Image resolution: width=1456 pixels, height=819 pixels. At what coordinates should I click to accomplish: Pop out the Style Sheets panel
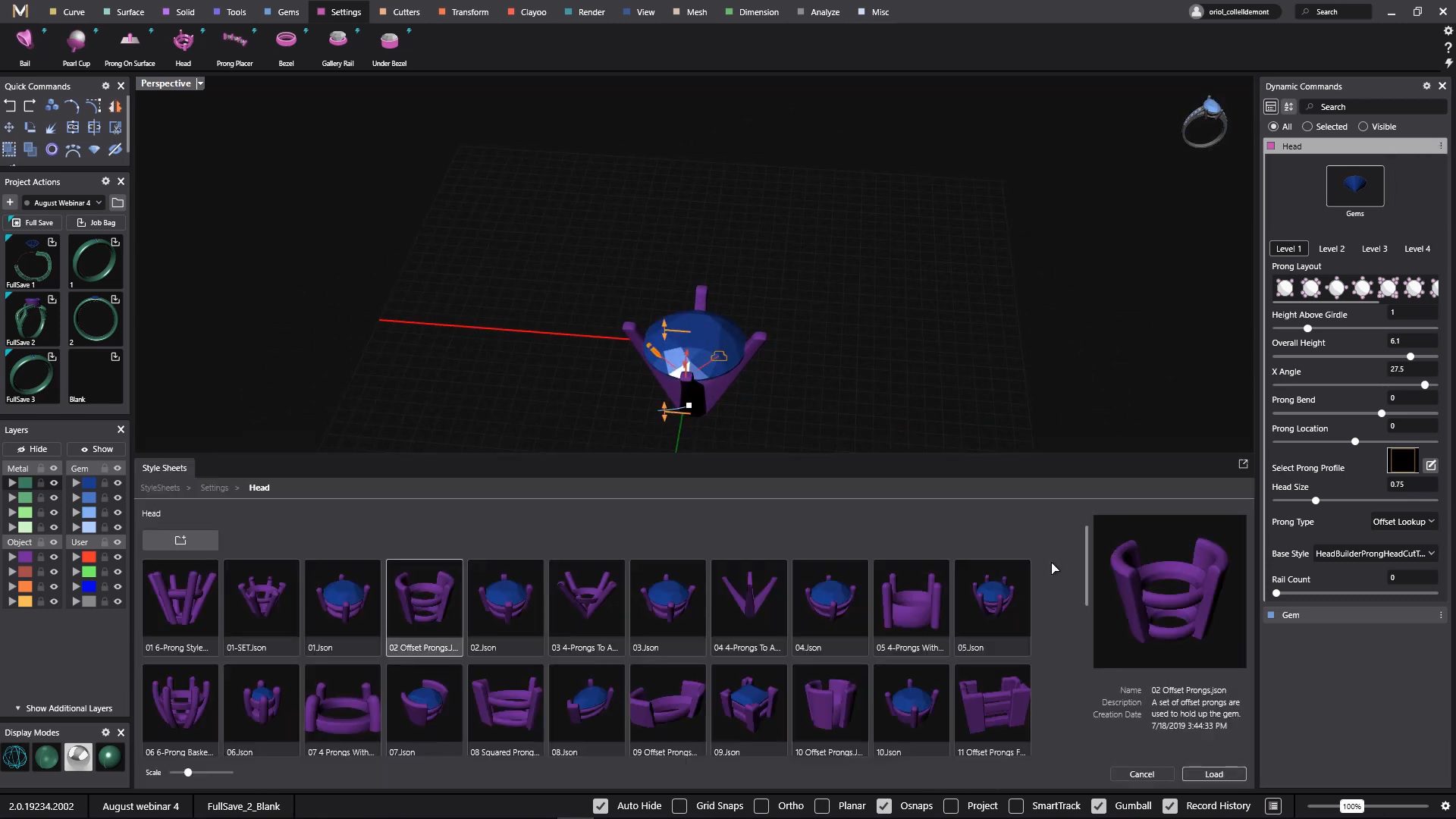pos(1243,463)
